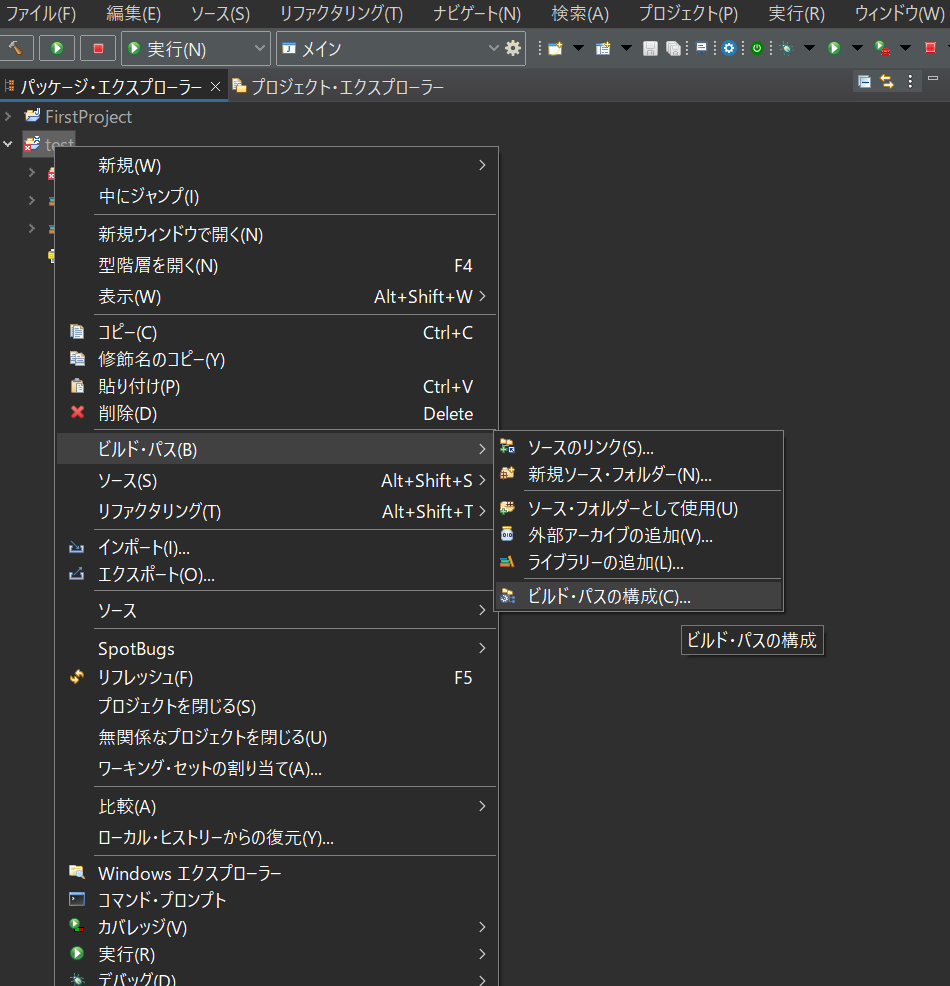950x986 pixels.
Task: Open the New Java Project wizard icon
Action: coord(604,47)
